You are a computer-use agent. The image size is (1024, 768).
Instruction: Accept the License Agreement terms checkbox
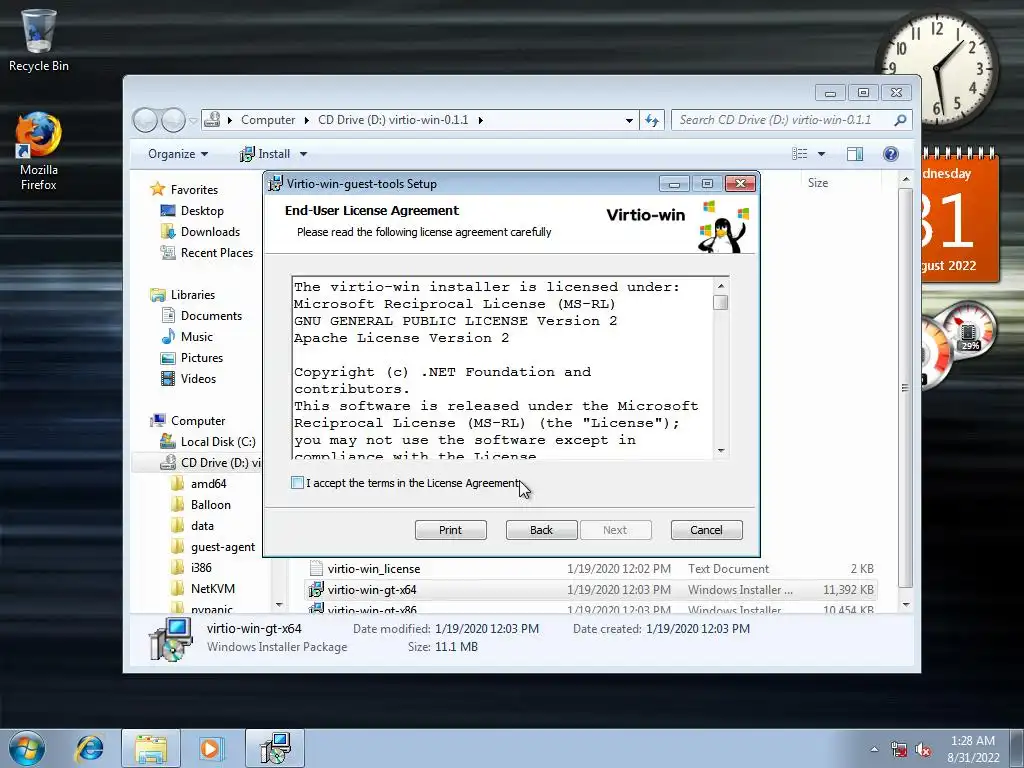point(297,483)
